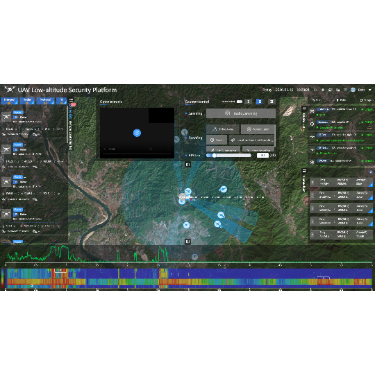Select the first row of the lower right record list

point(342,182)
